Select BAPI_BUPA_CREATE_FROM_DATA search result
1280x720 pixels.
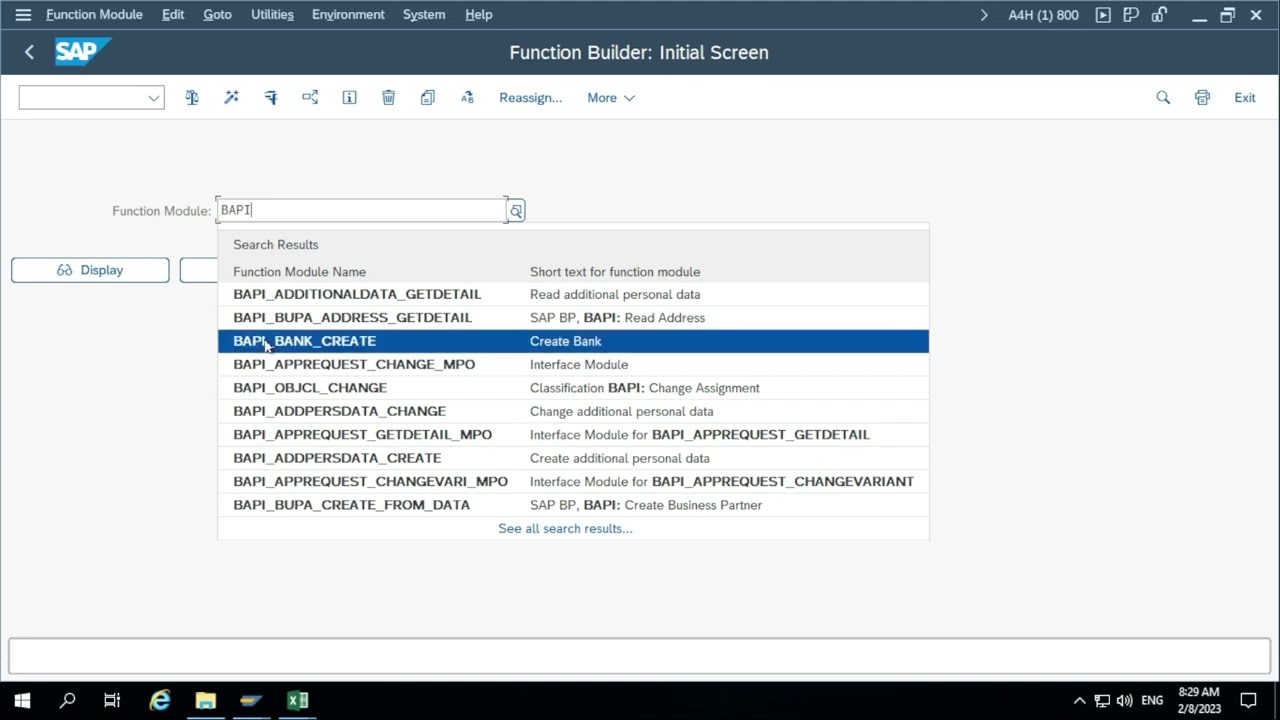pyautogui.click(x=573, y=505)
